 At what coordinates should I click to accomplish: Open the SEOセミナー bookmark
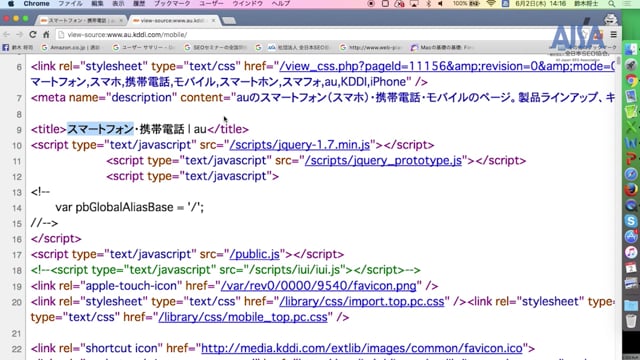coord(216,47)
